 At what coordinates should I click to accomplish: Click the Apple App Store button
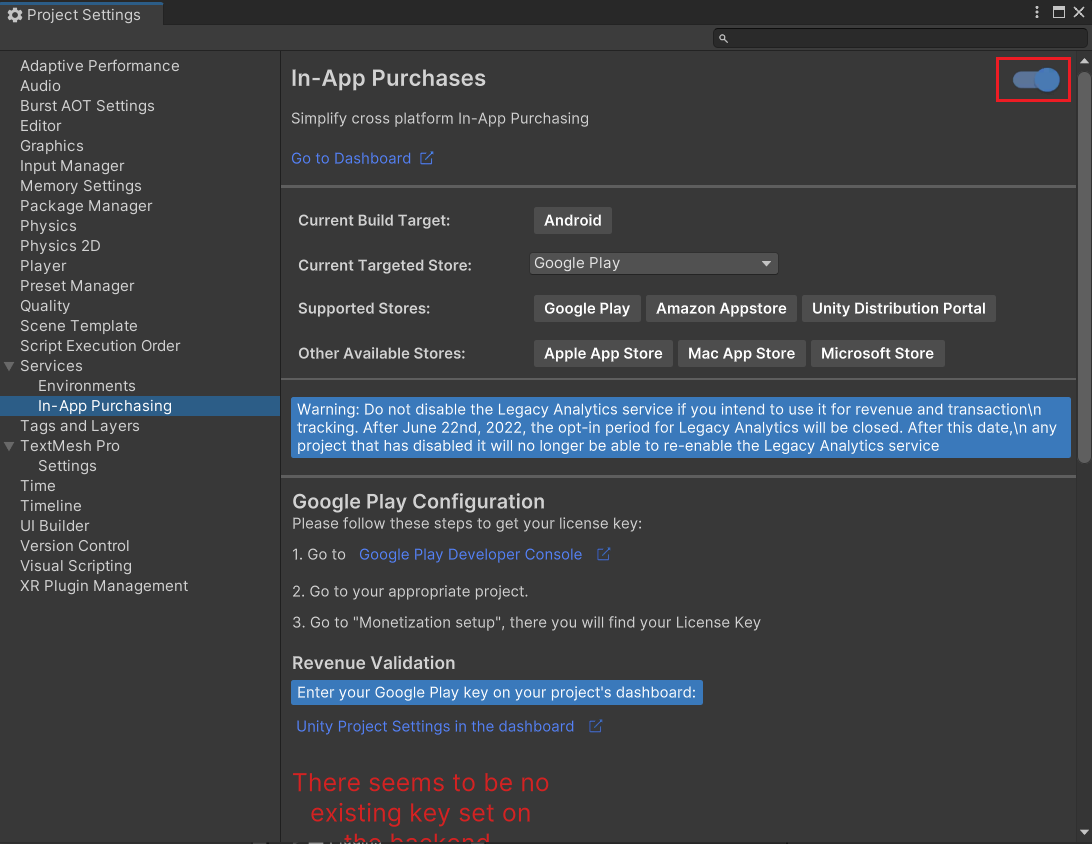[x=603, y=354]
